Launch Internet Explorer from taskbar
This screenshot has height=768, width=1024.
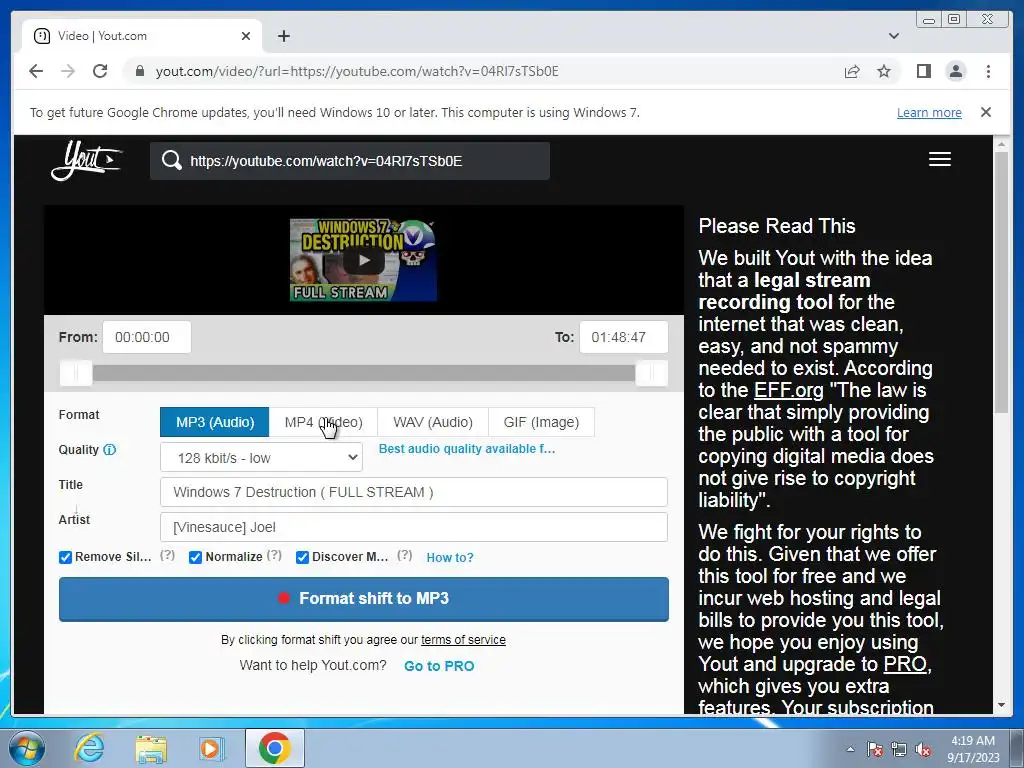[x=89, y=748]
